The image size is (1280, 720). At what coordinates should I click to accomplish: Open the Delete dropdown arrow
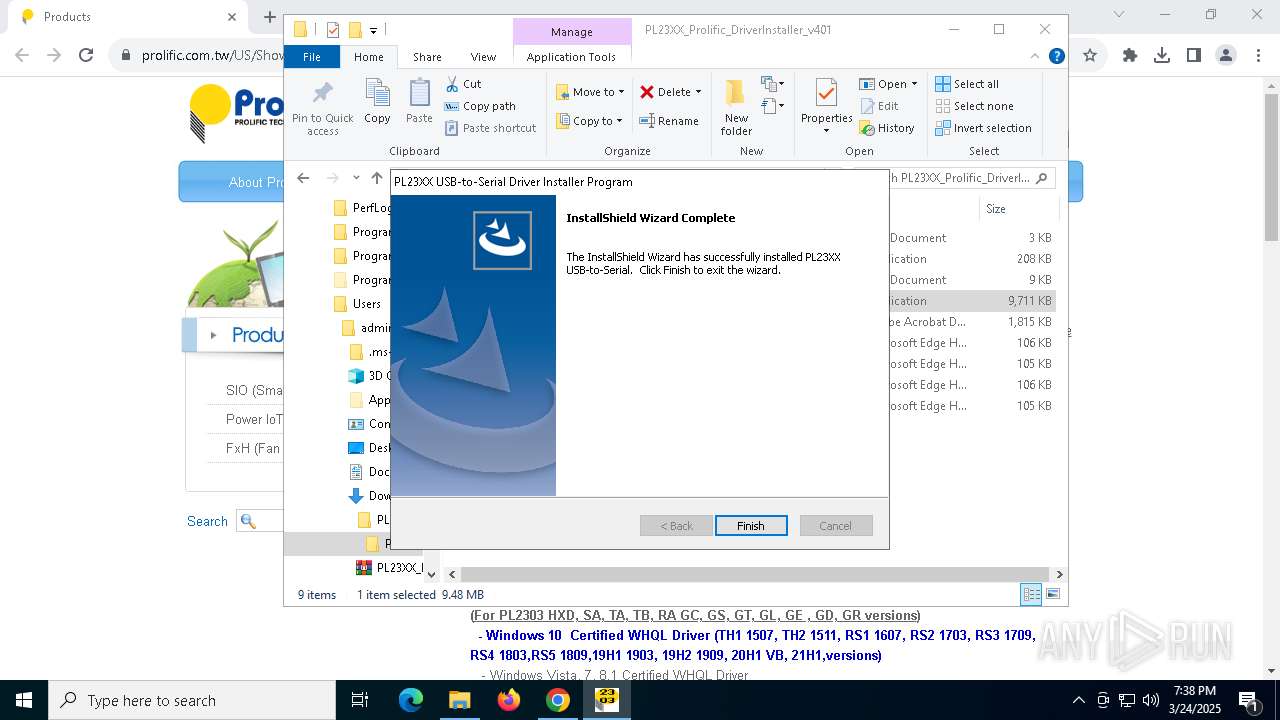698,92
